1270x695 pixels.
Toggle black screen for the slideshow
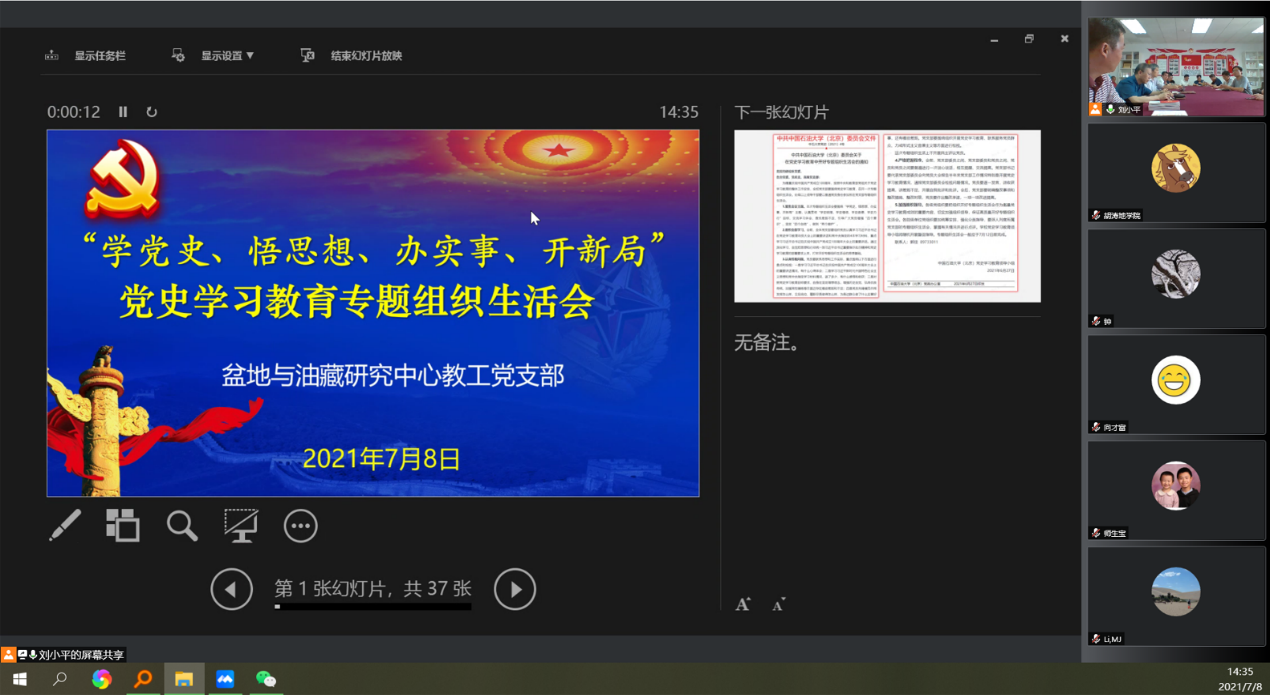(x=241, y=526)
